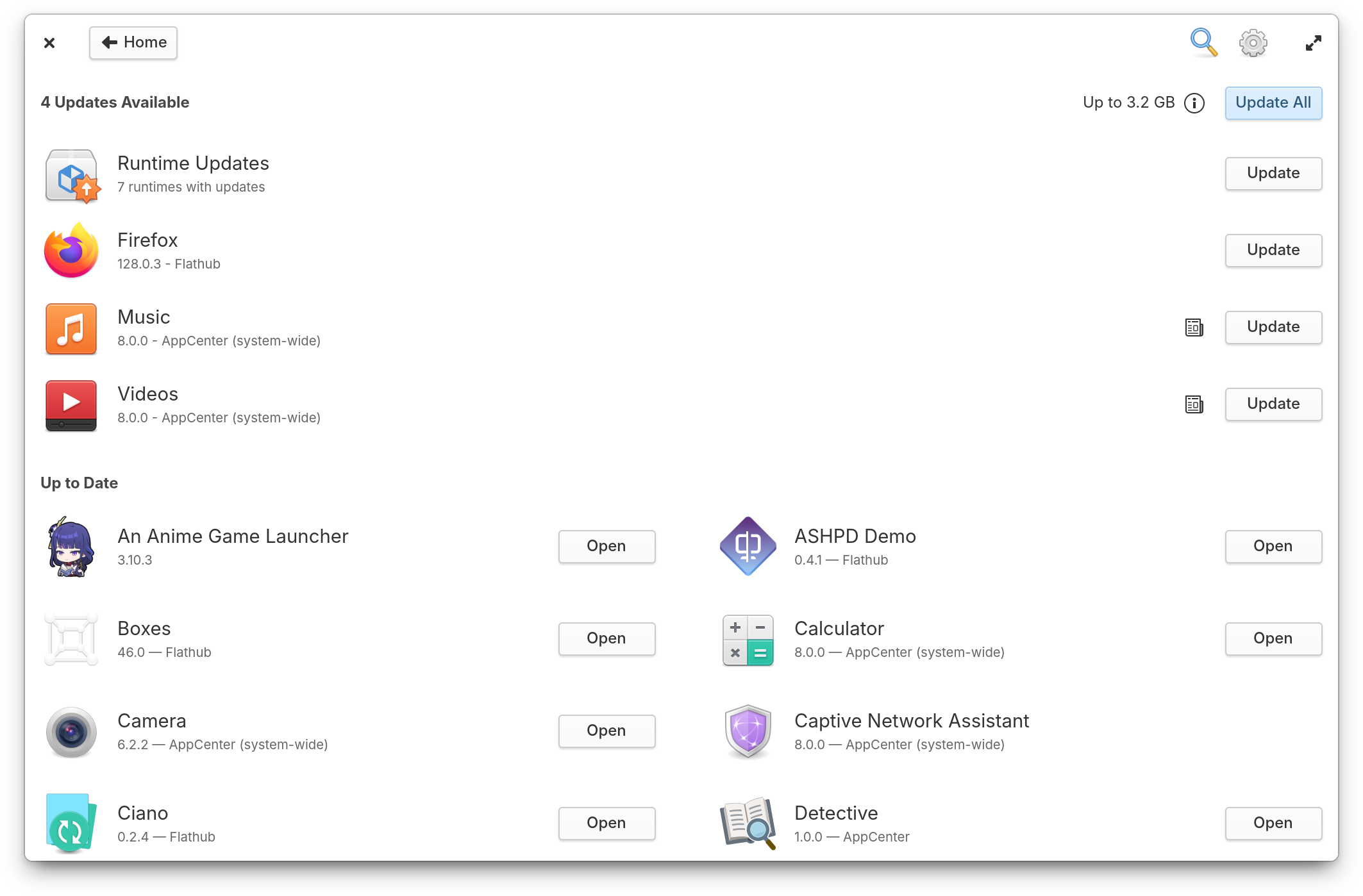Select the Captive Network Assistant entry
The width and height of the screenshot is (1363, 896).
pos(911,731)
